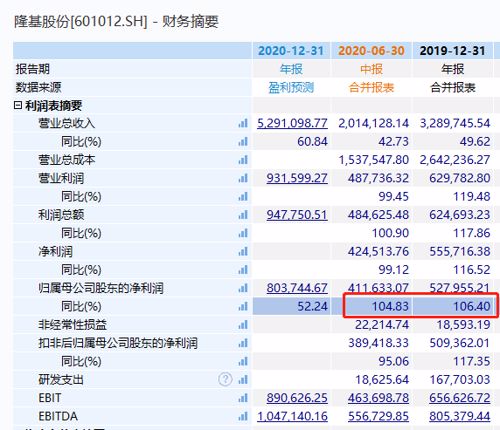Select the 2020-06-30 column header
The height and width of the screenshot is (430, 500).
[x=371, y=51]
